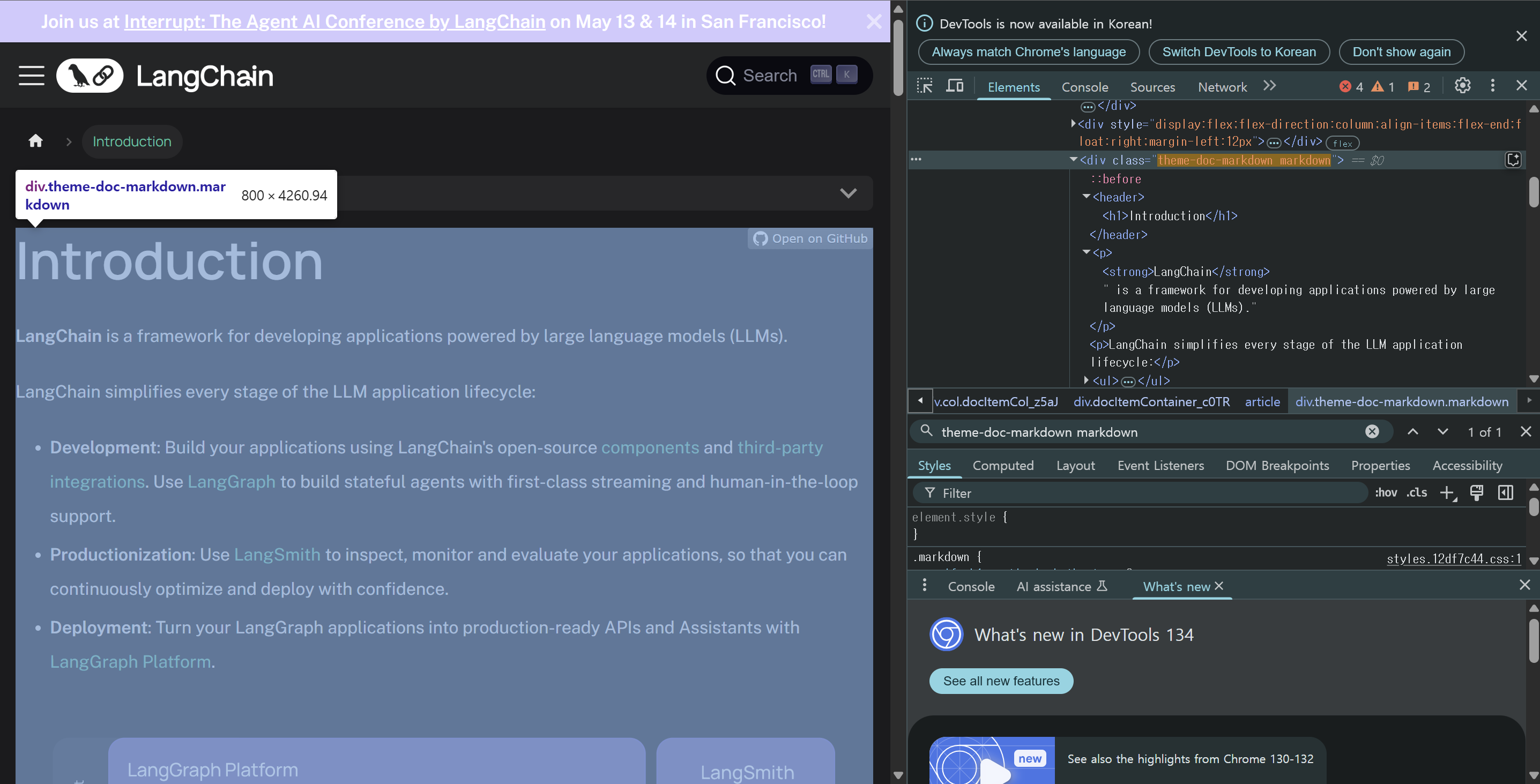The height and width of the screenshot is (784, 1540).
Task: Open DevTools settings gear
Action: [x=1462, y=86]
